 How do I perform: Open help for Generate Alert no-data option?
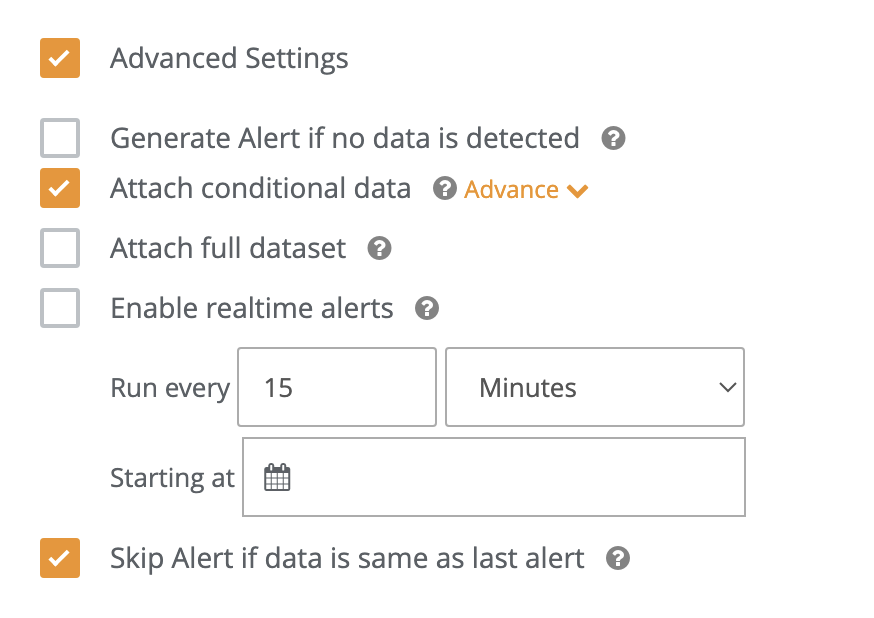point(614,139)
